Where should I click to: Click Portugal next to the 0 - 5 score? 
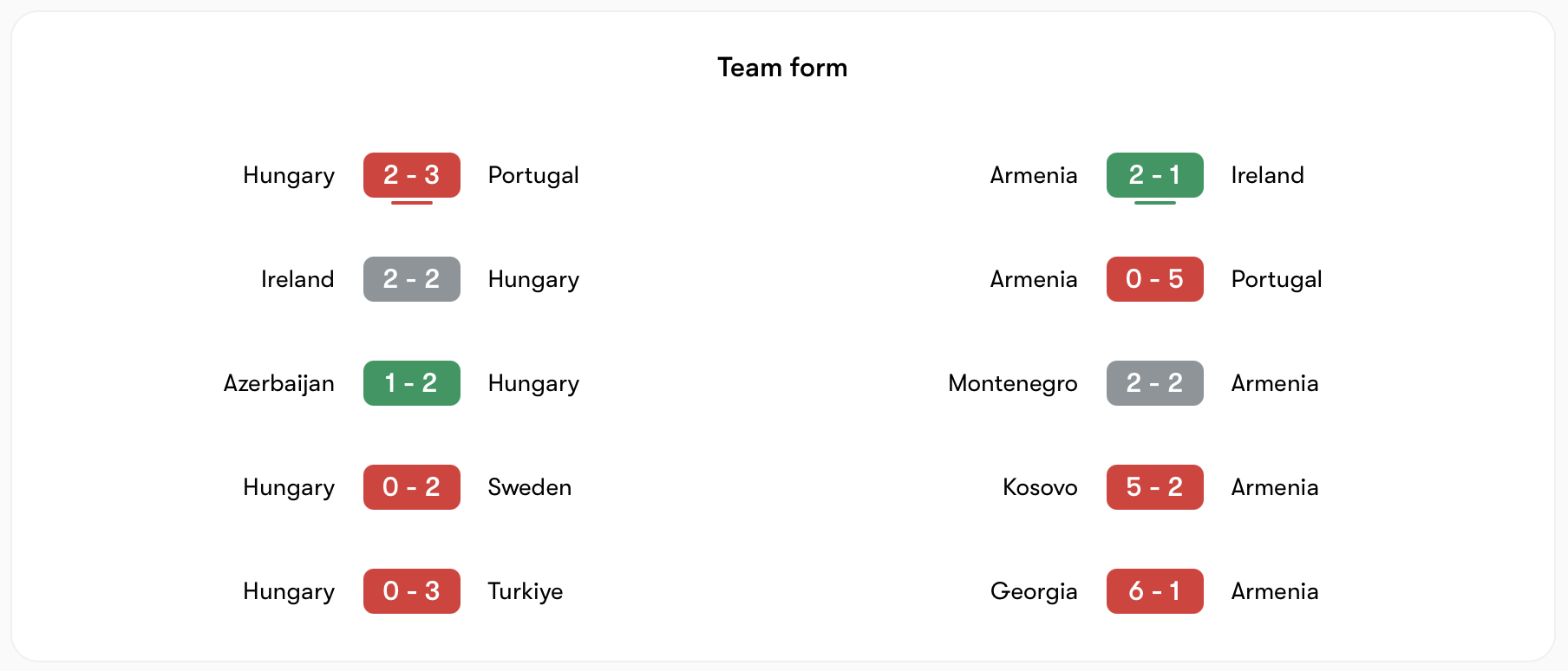coord(1276,279)
